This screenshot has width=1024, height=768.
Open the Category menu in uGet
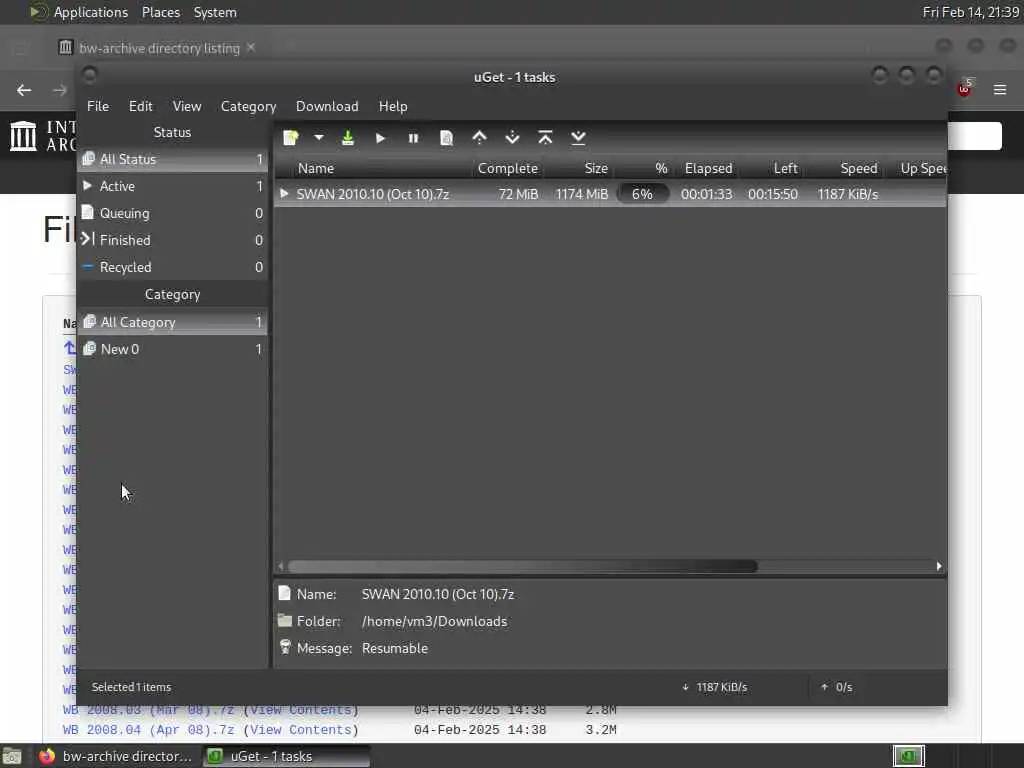(248, 106)
